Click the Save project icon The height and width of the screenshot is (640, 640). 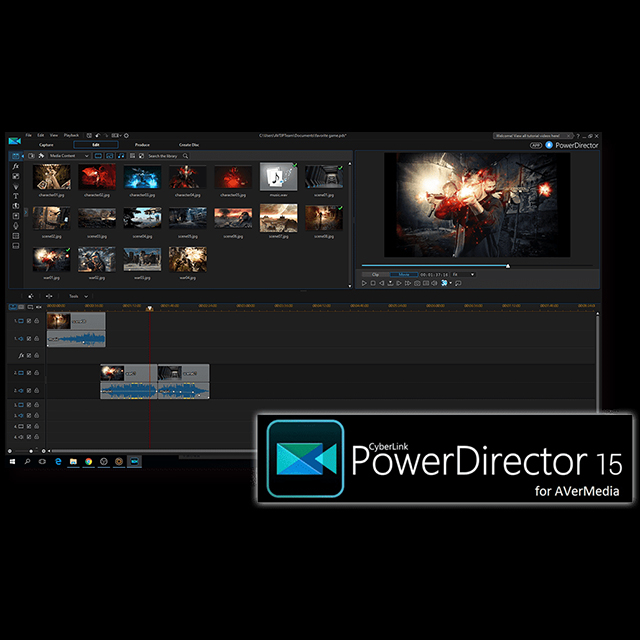89,136
